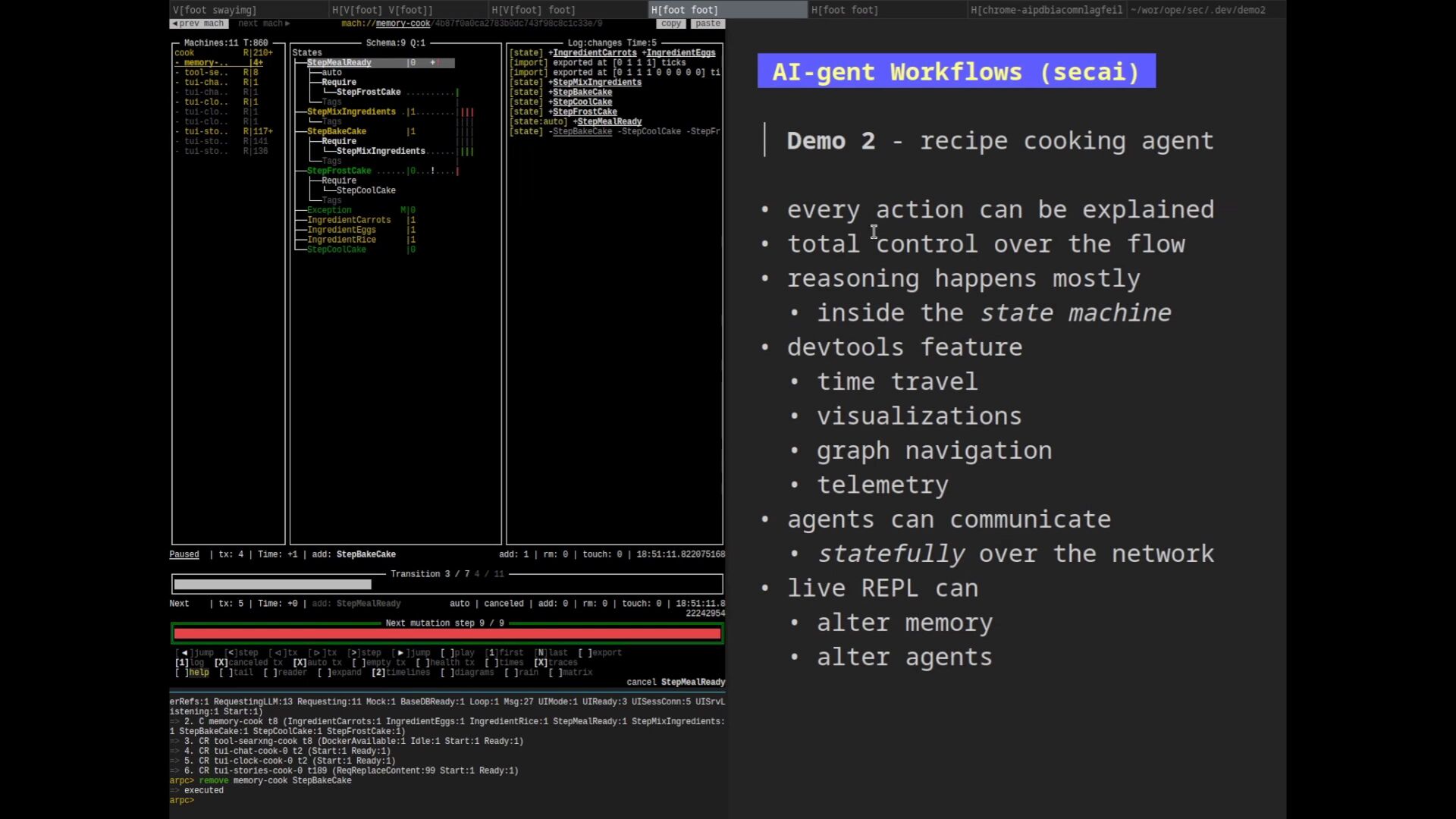Open the help option
Viewport: 1456px width, 819px height.
tap(192, 673)
